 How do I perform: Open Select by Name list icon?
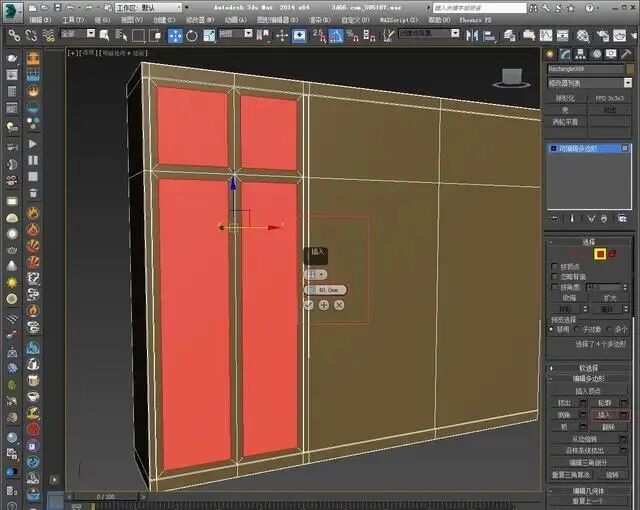(121, 36)
